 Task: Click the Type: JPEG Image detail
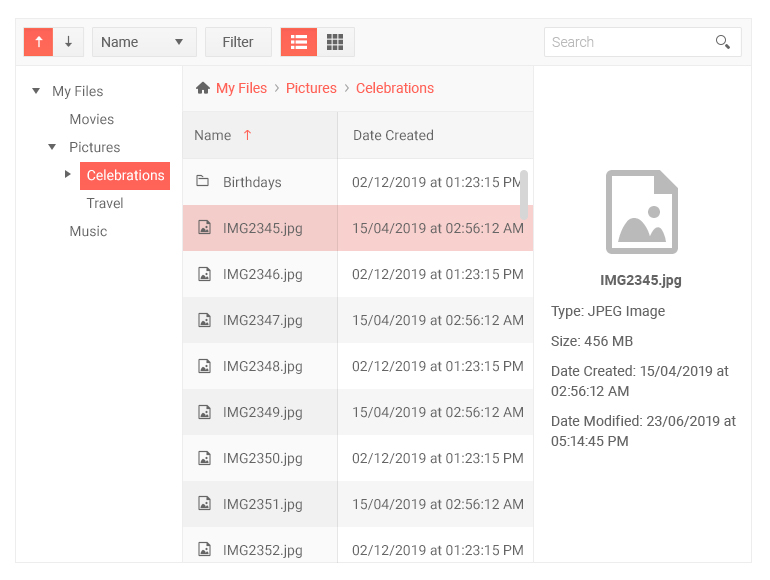[608, 311]
